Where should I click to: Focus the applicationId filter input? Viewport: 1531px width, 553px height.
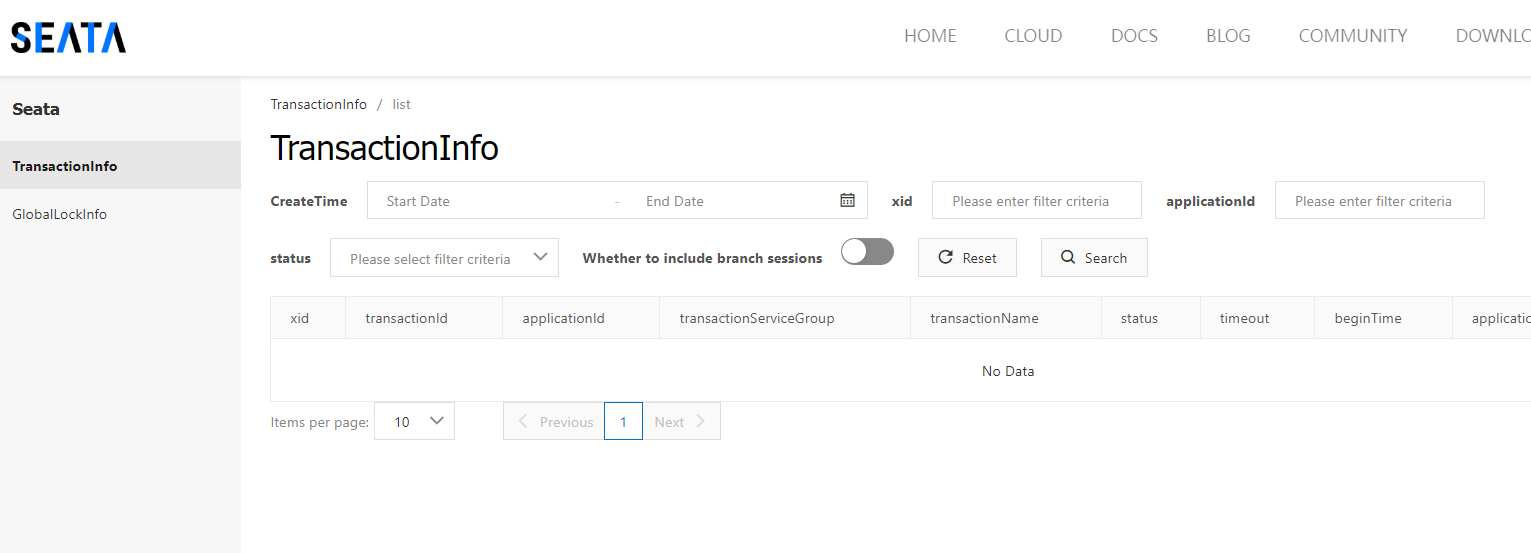tap(1380, 200)
